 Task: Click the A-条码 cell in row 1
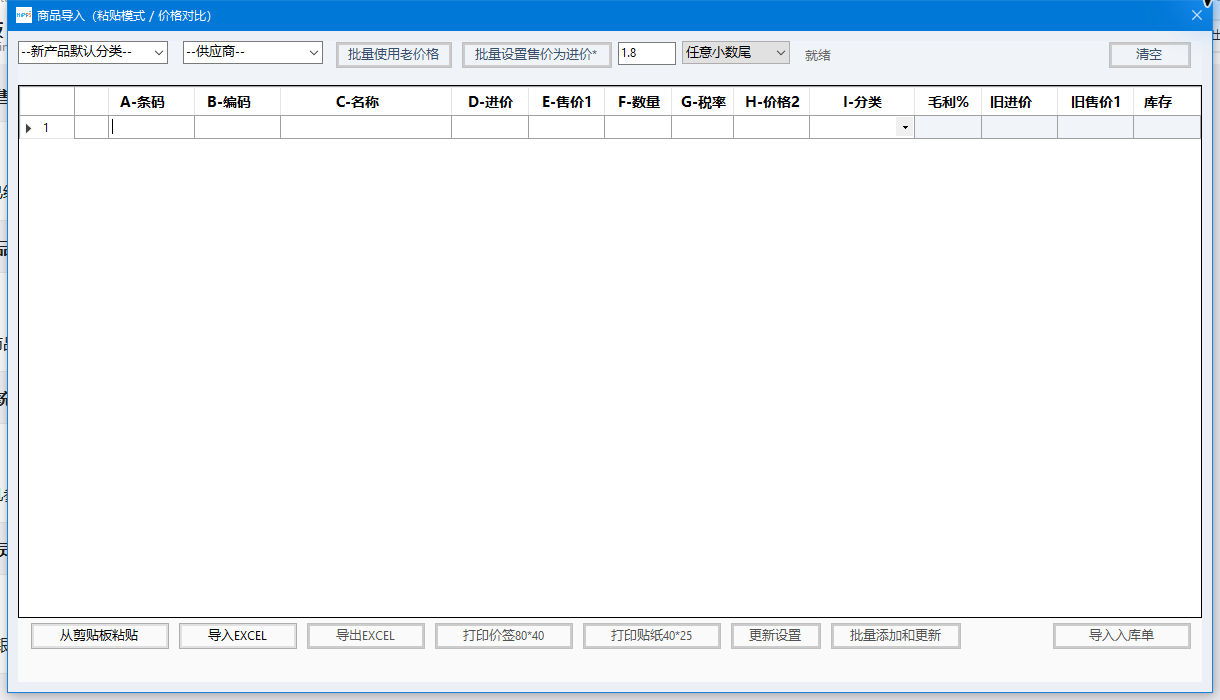pos(152,128)
